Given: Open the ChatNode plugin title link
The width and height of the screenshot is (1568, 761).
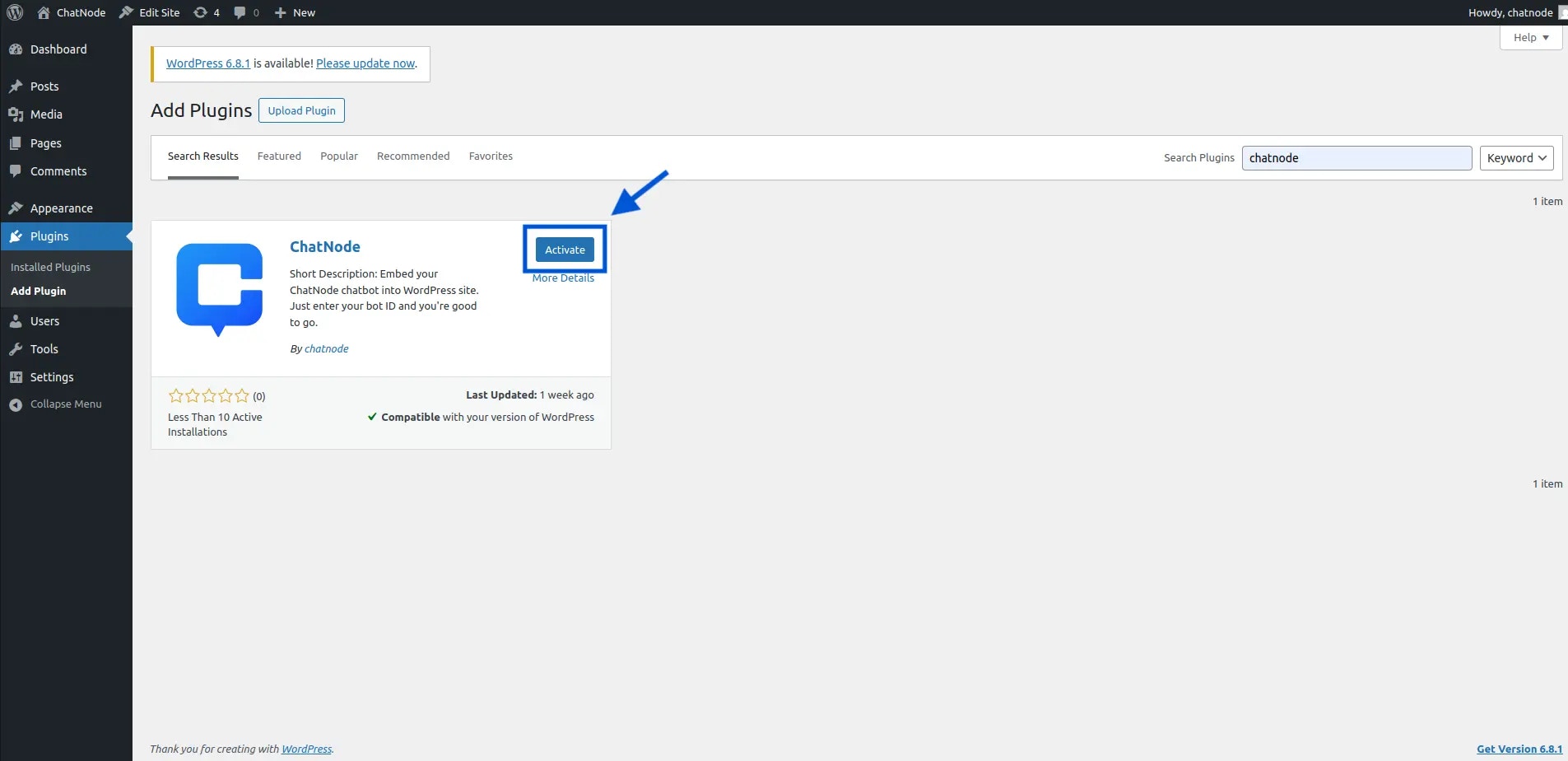Looking at the screenshot, I should 325,246.
